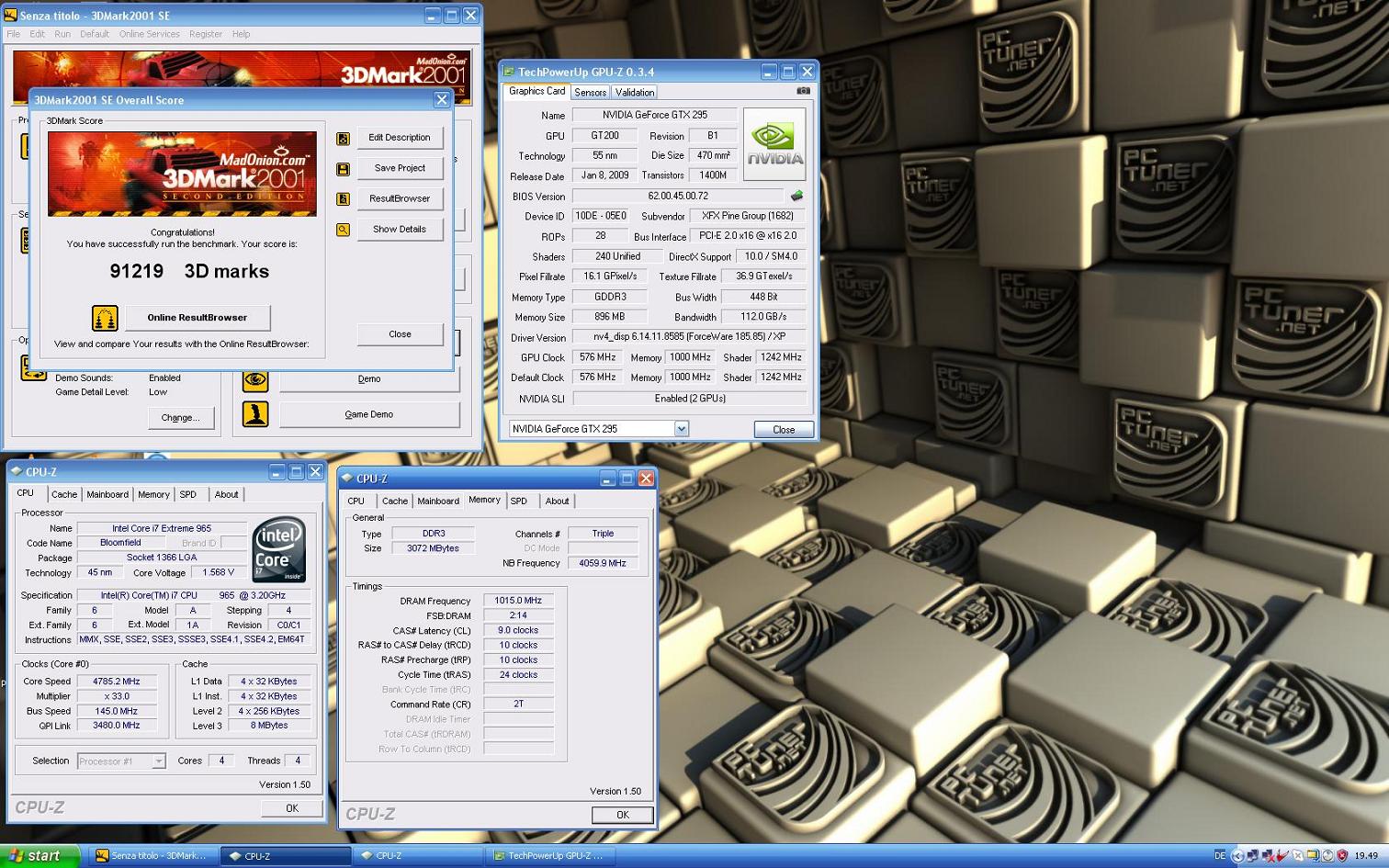Open the Mainboard tab in the left CPU-Z window

tap(107, 494)
